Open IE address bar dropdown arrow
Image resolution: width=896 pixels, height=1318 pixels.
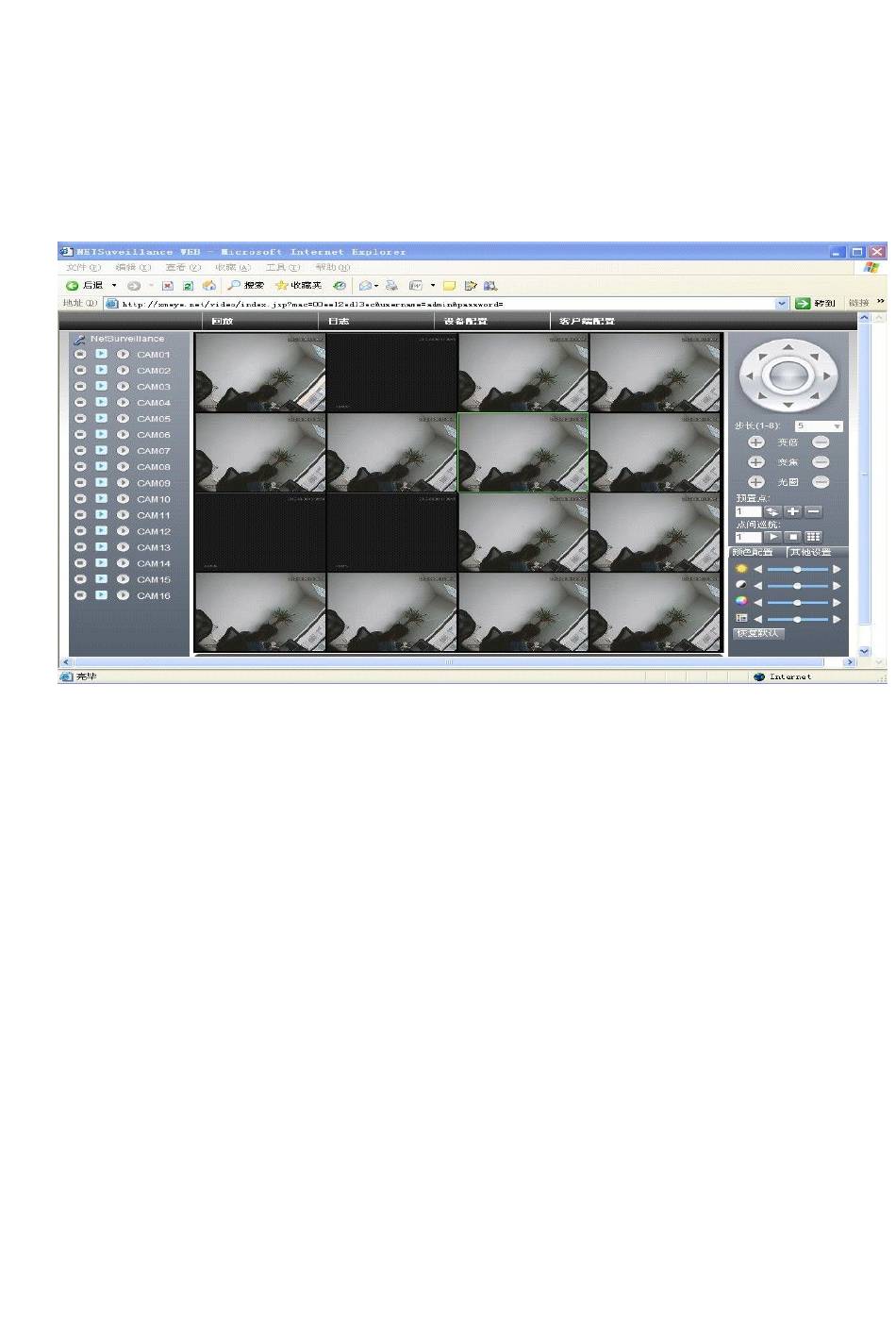point(782,303)
